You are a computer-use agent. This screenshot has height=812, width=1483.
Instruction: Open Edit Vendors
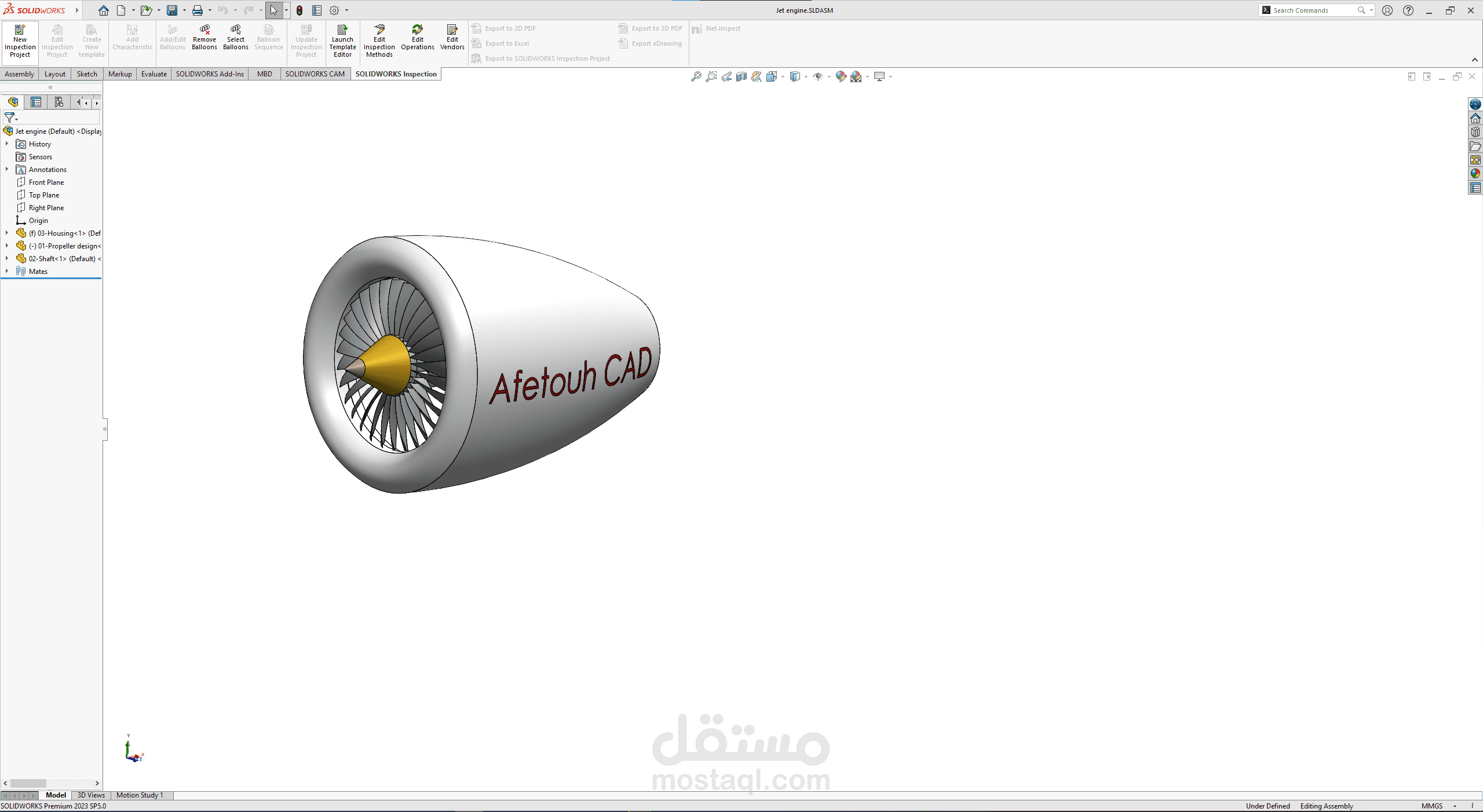click(x=452, y=37)
